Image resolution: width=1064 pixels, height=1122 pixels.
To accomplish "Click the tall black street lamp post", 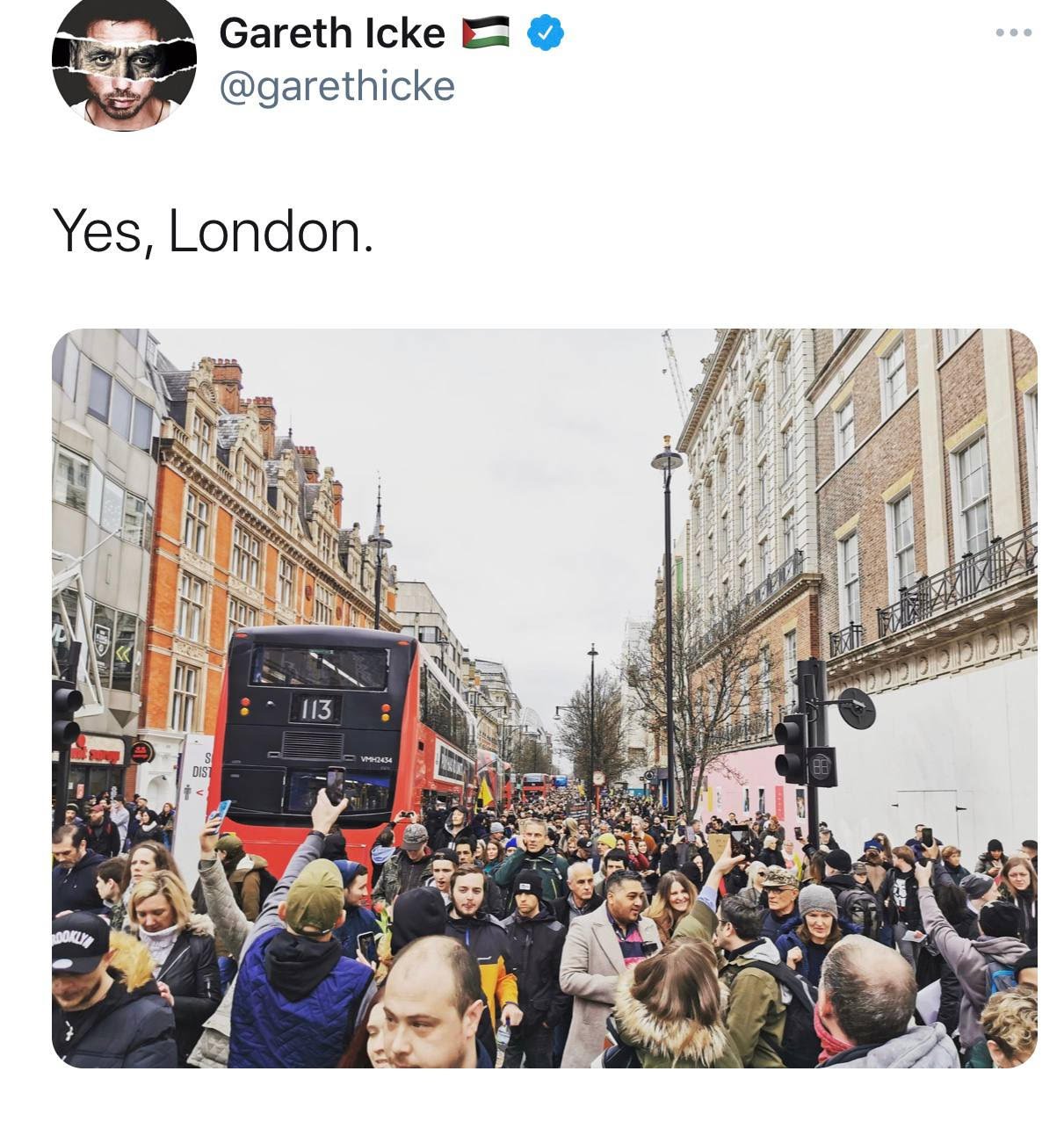I will 668,624.
